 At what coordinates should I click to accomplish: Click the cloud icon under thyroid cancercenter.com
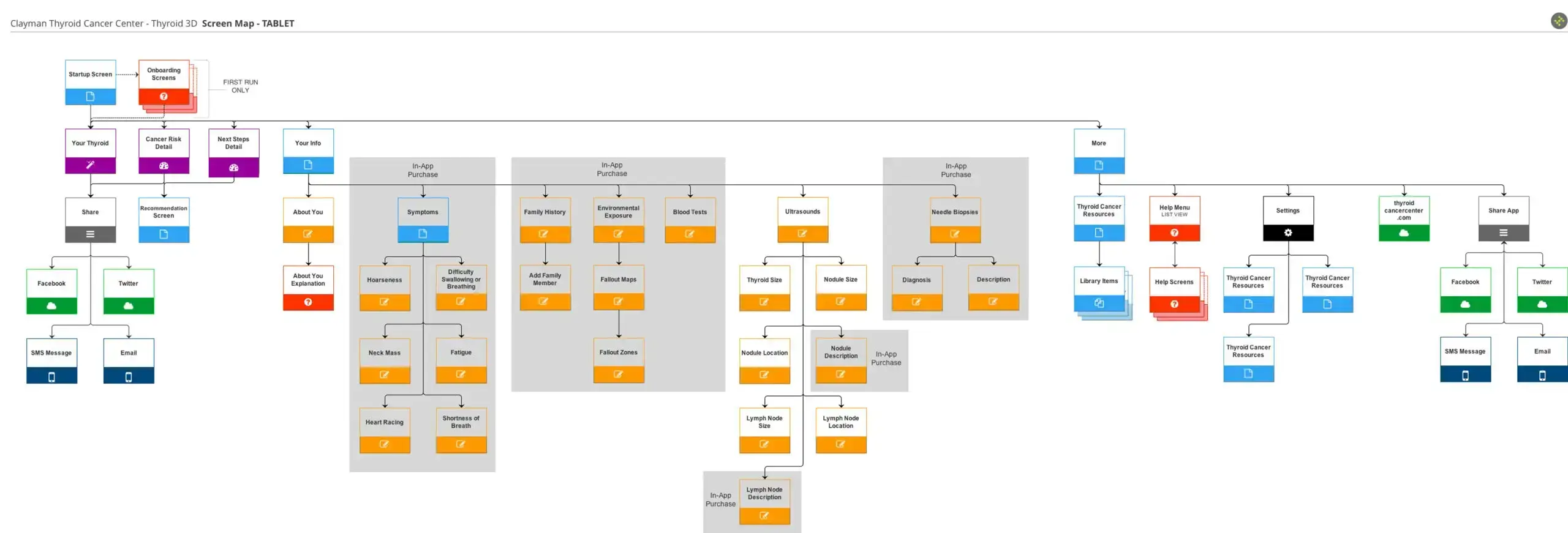[x=1404, y=233]
